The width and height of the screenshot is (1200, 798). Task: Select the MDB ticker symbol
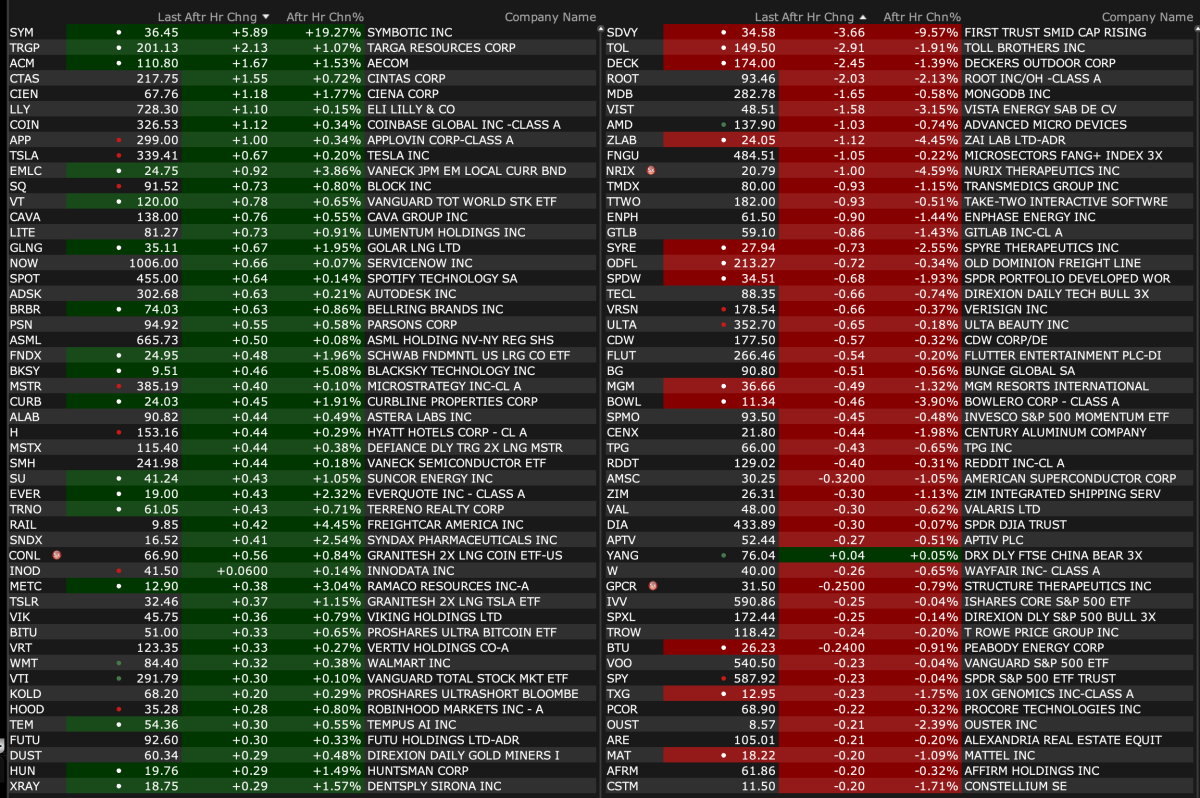coord(620,94)
